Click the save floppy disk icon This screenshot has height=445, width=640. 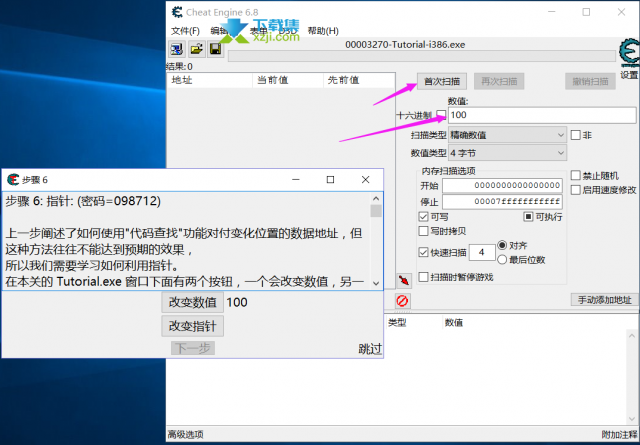pyautogui.click(x=216, y=49)
